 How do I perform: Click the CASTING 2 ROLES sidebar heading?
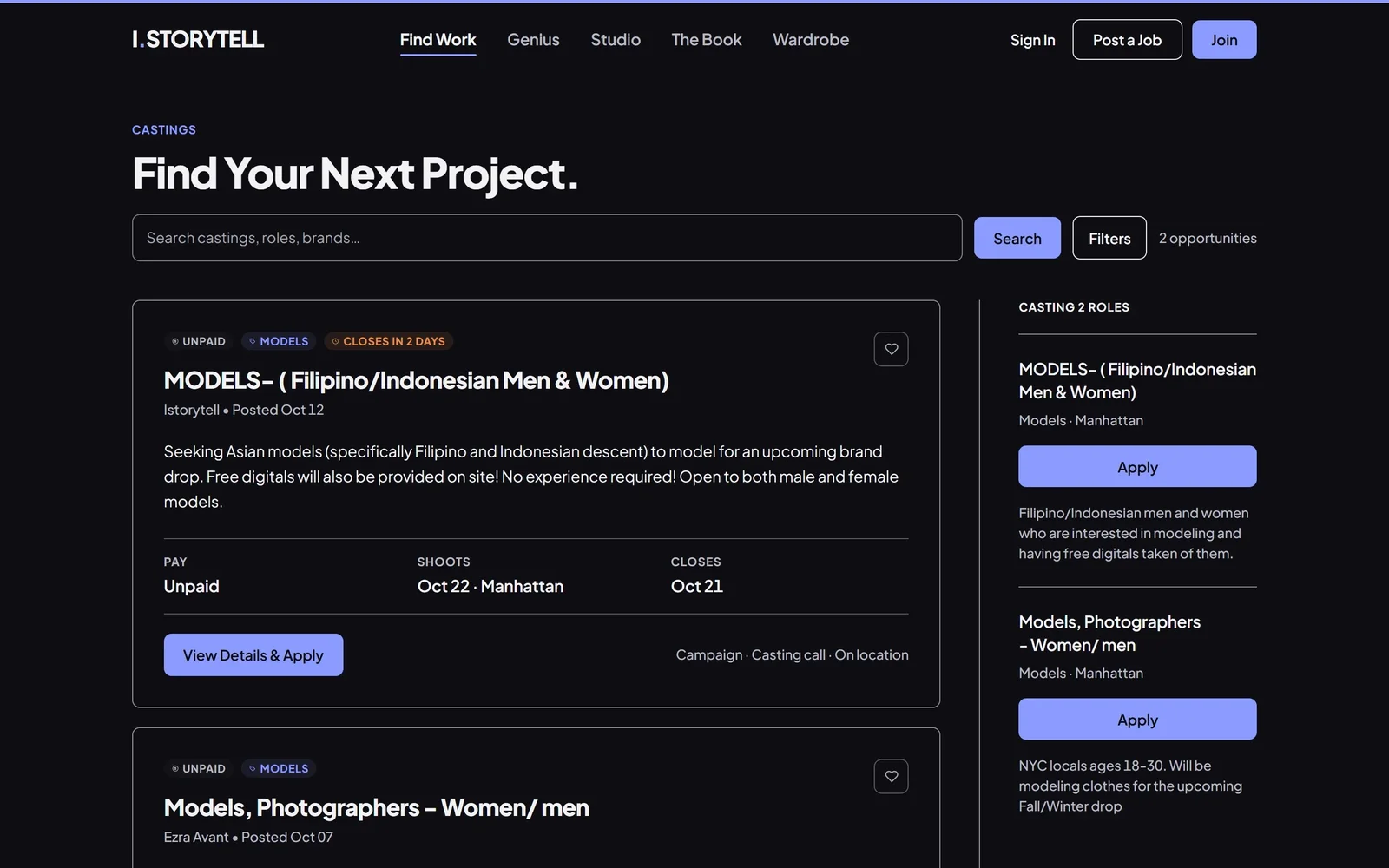1074,307
